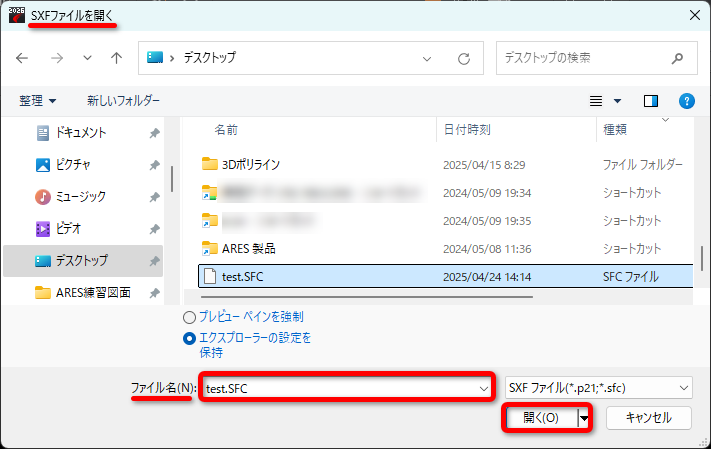
Task: Open help with the blue question icon
Action: pyautogui.click(x=687, y=101)
